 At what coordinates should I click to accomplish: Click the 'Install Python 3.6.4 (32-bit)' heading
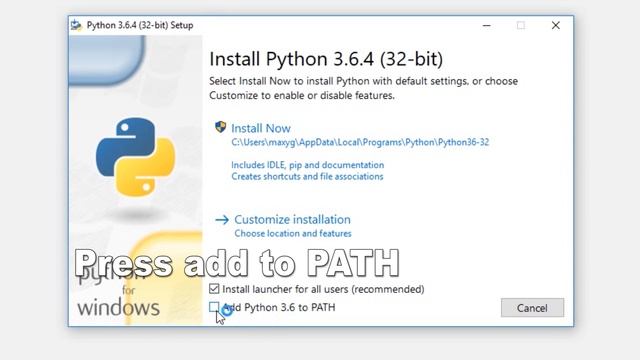click(326, 59)
